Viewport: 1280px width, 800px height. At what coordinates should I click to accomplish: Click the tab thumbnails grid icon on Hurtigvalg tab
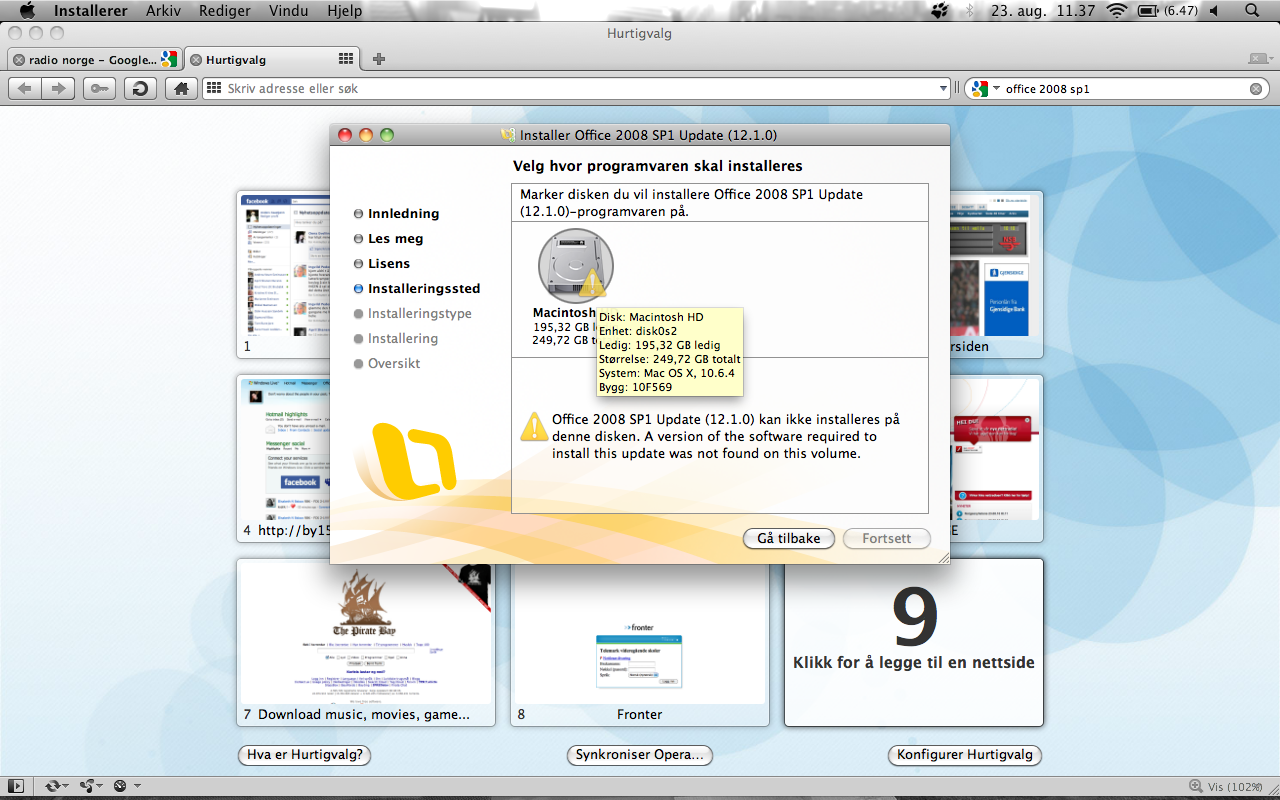[x=346, y=59]
